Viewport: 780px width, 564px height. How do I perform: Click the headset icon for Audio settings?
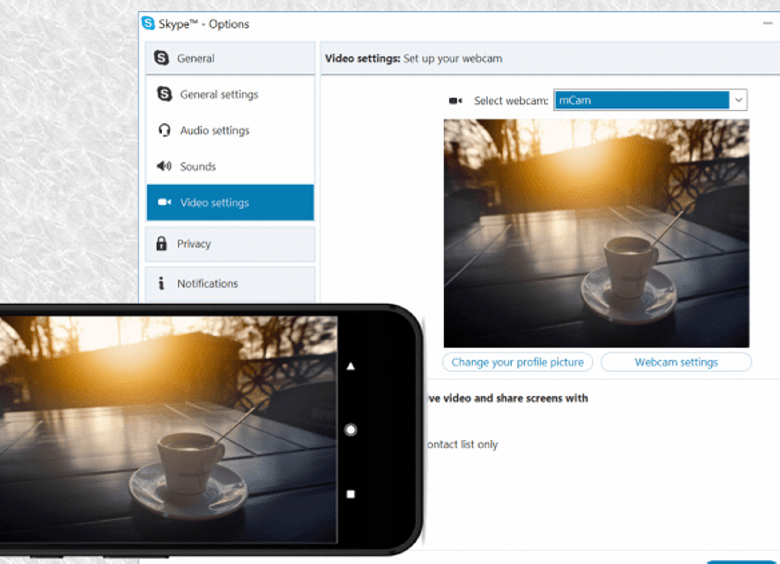pyautogui.click(x=164, y=130)
